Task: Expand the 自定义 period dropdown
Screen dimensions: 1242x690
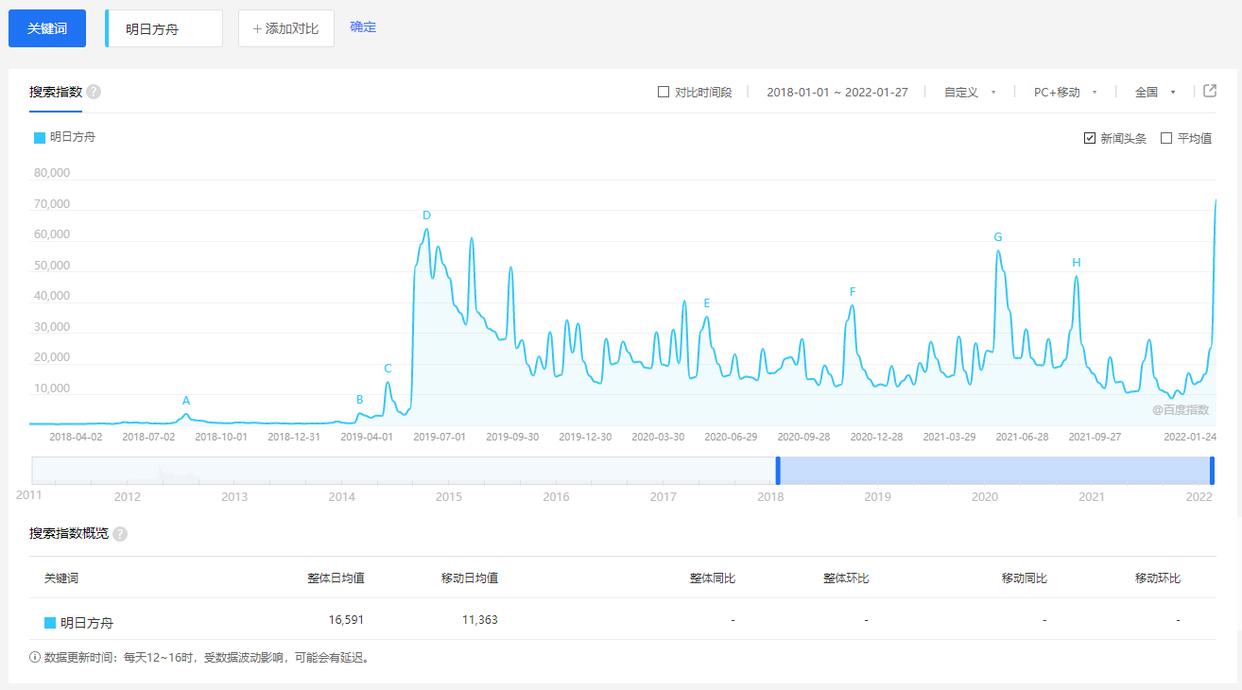Action: coord(970,92)
